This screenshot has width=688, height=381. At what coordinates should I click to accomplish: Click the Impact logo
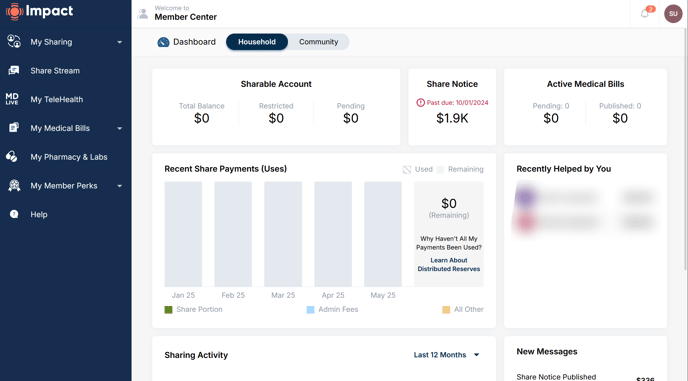[x=39, y=11]
